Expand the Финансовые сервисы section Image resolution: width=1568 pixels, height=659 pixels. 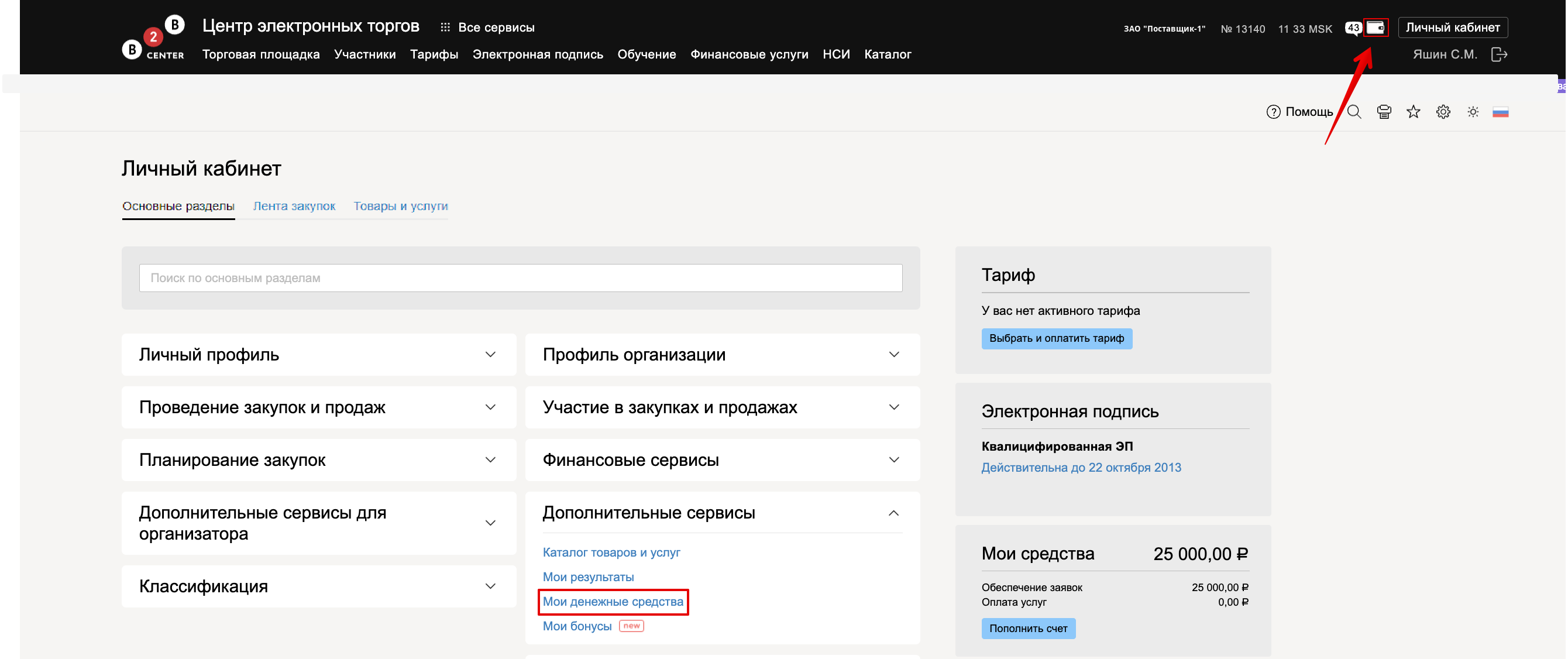[x=723, y=460]
